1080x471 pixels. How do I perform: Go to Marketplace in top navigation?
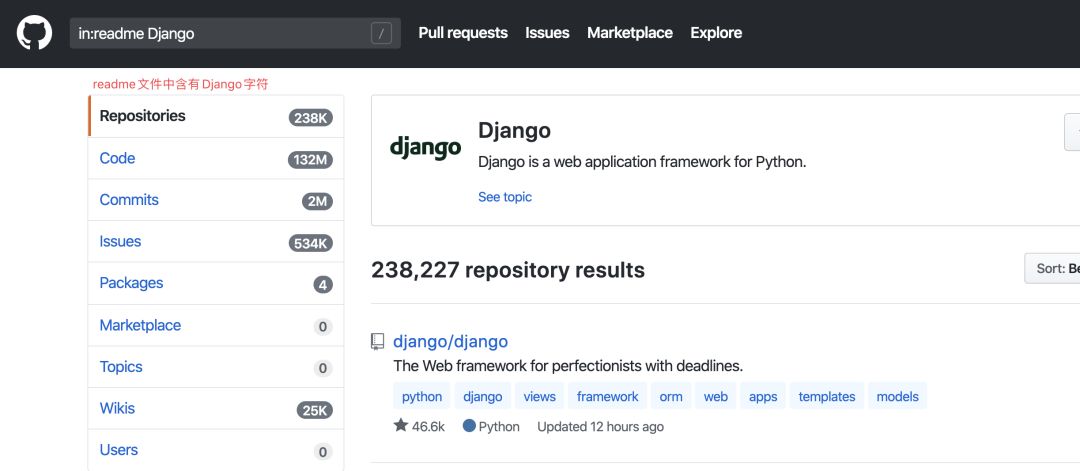point(630,33)
